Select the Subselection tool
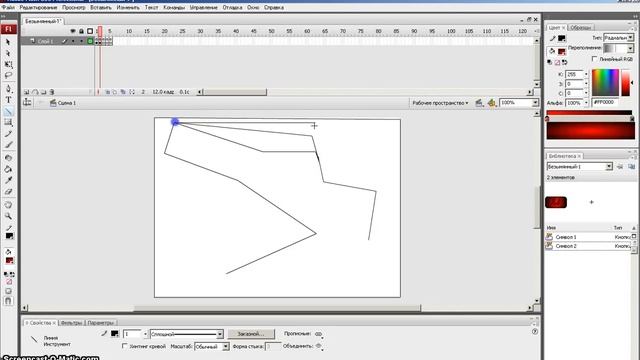The width and height of the screenshot is (640, 360). click(x=8, y=53)
